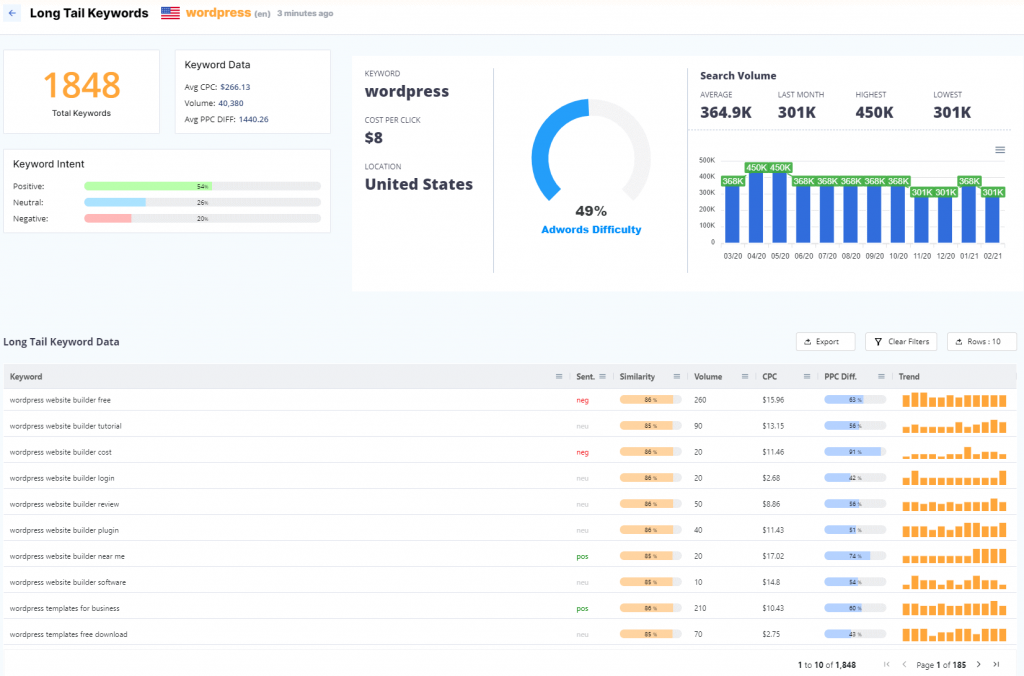
Task: Sort by Similarity column header
Action: [637, 377]
